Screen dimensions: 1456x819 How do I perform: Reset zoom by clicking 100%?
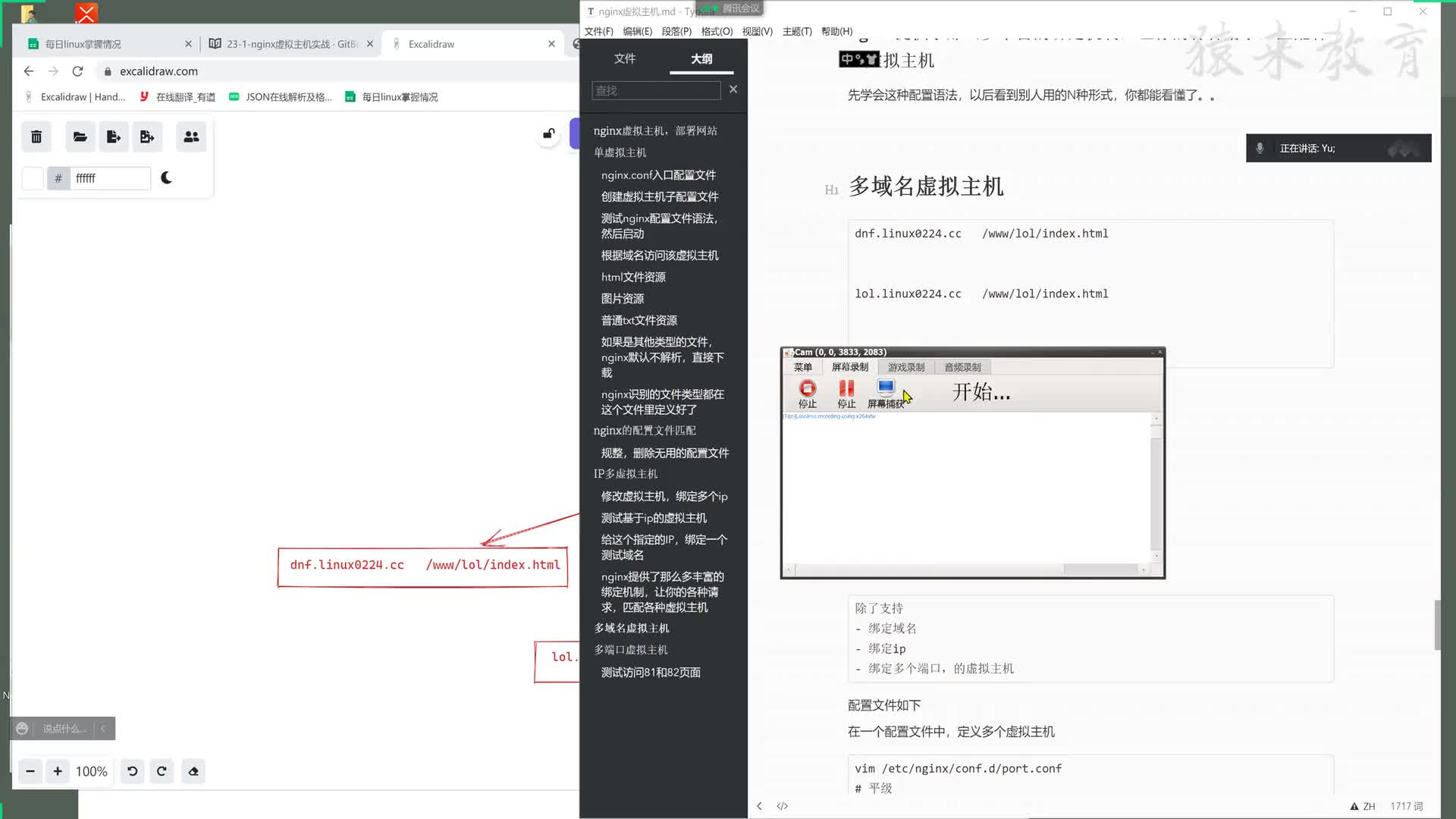[92, 771]
